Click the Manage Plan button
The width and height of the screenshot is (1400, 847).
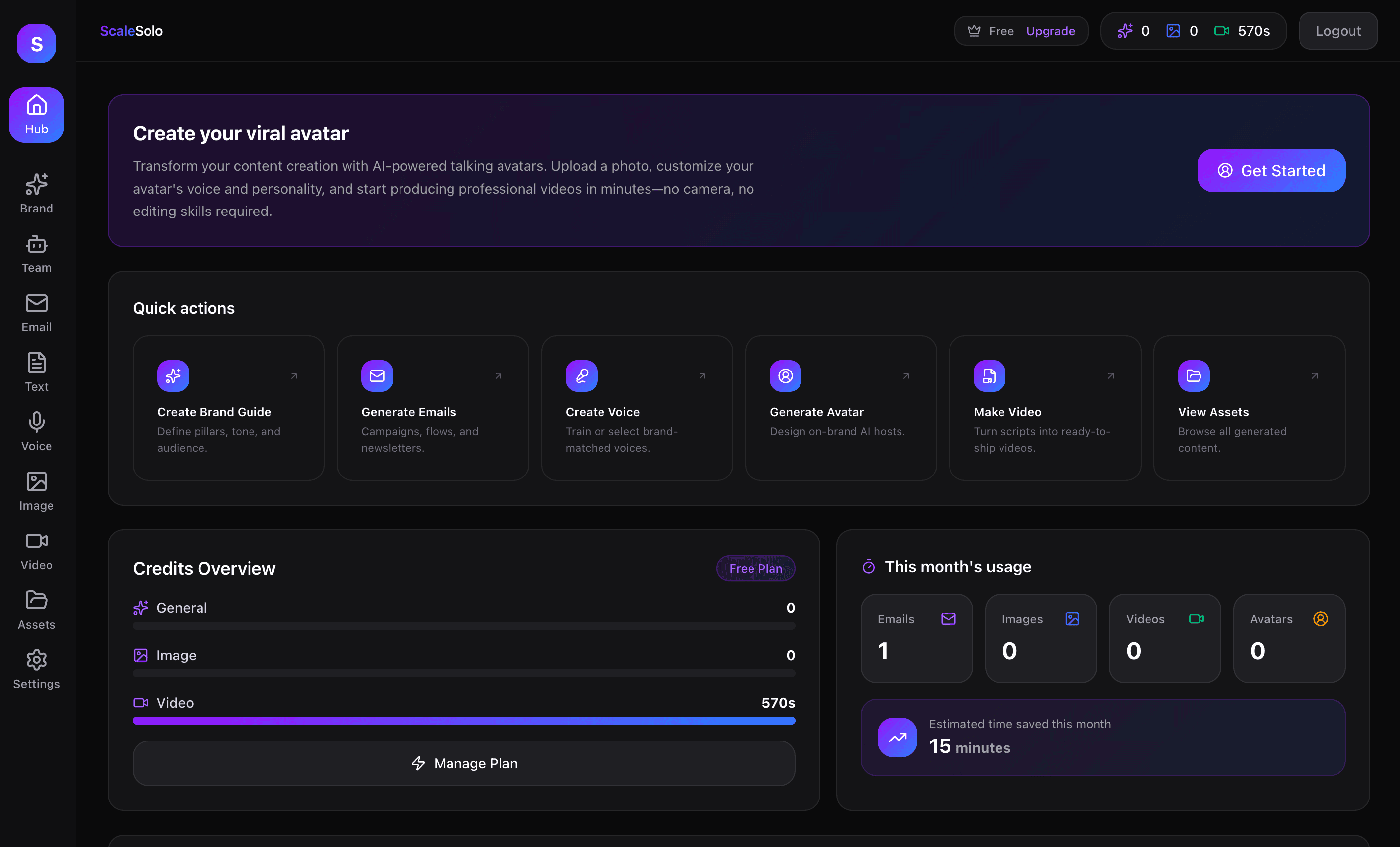[464, 763]
